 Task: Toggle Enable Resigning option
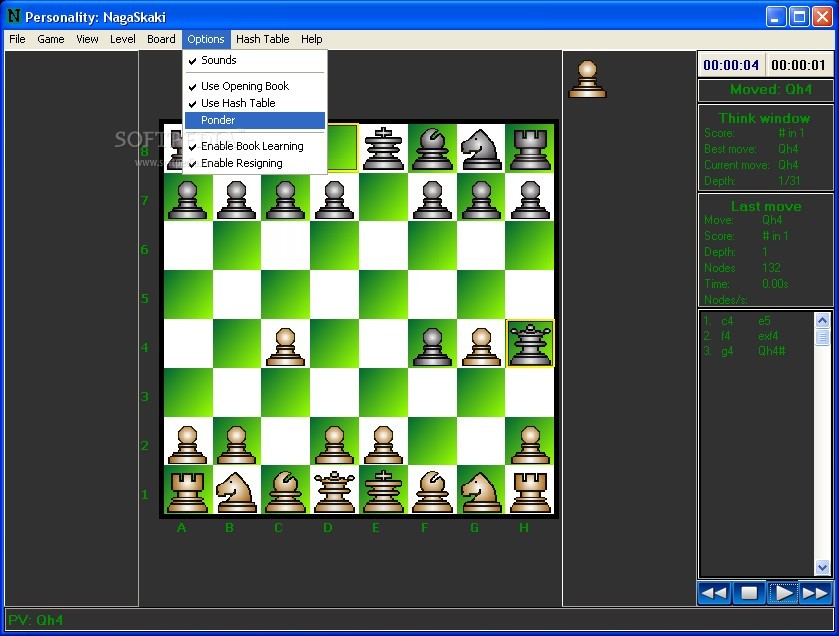tap(255, 163)
